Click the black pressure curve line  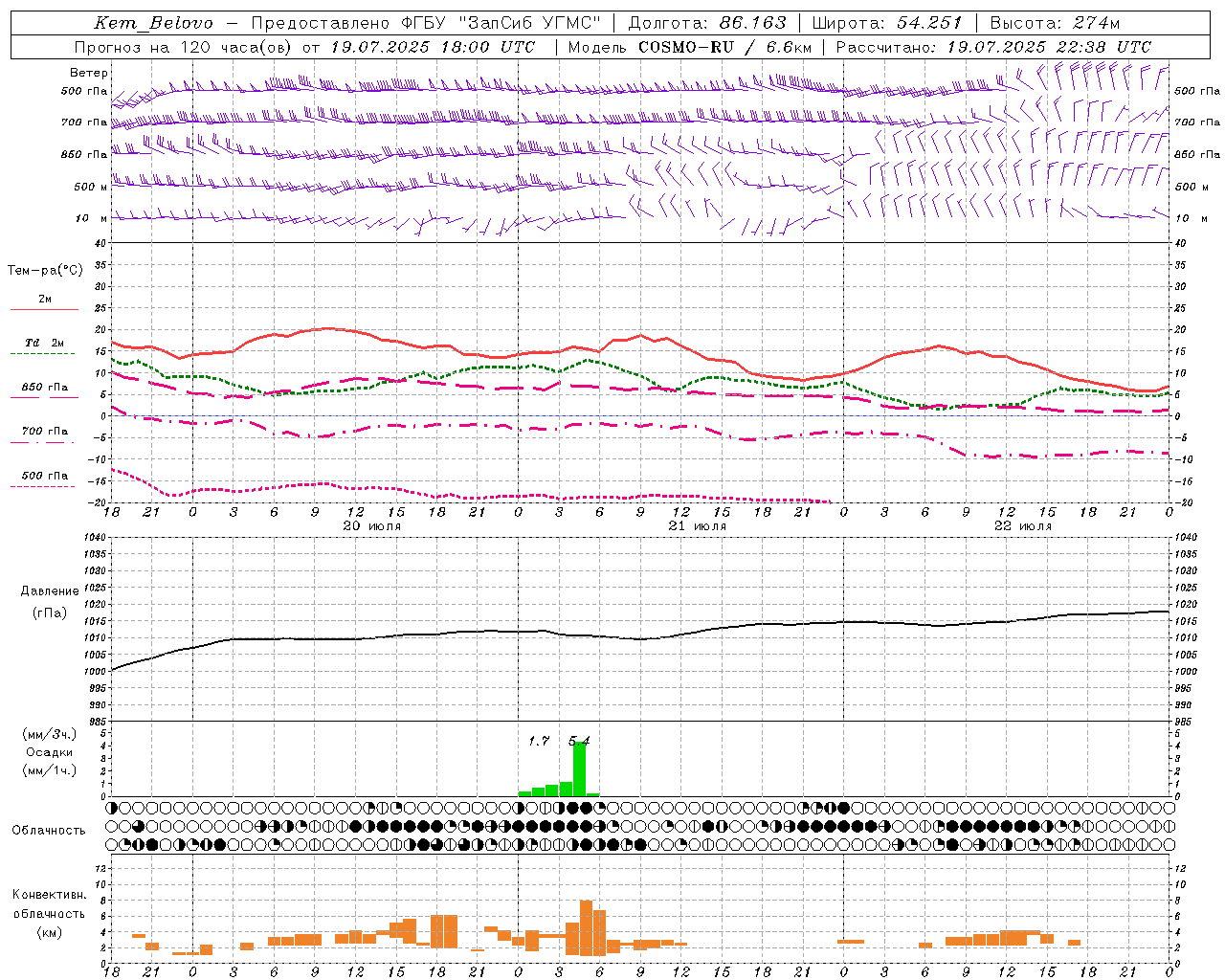point(639,638)
